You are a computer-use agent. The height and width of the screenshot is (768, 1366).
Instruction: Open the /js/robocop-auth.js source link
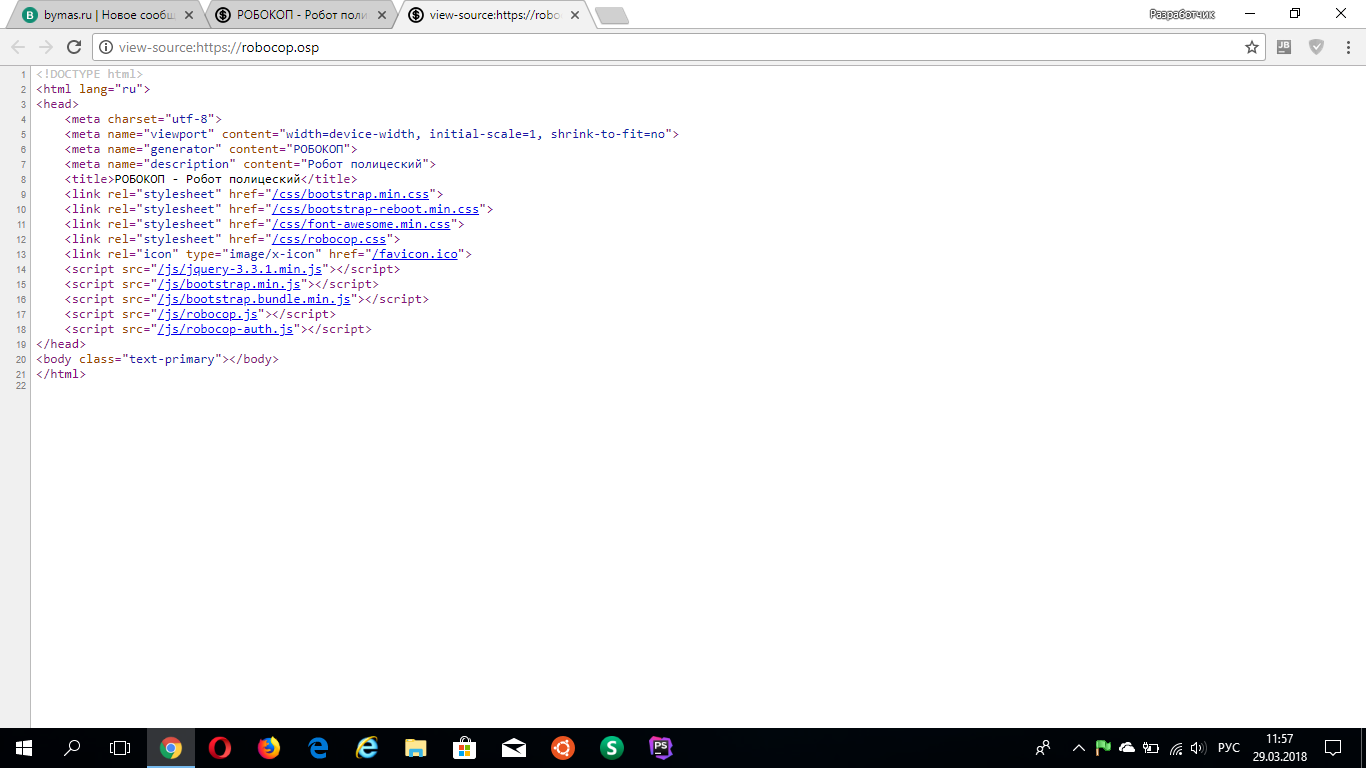[225, 329]
